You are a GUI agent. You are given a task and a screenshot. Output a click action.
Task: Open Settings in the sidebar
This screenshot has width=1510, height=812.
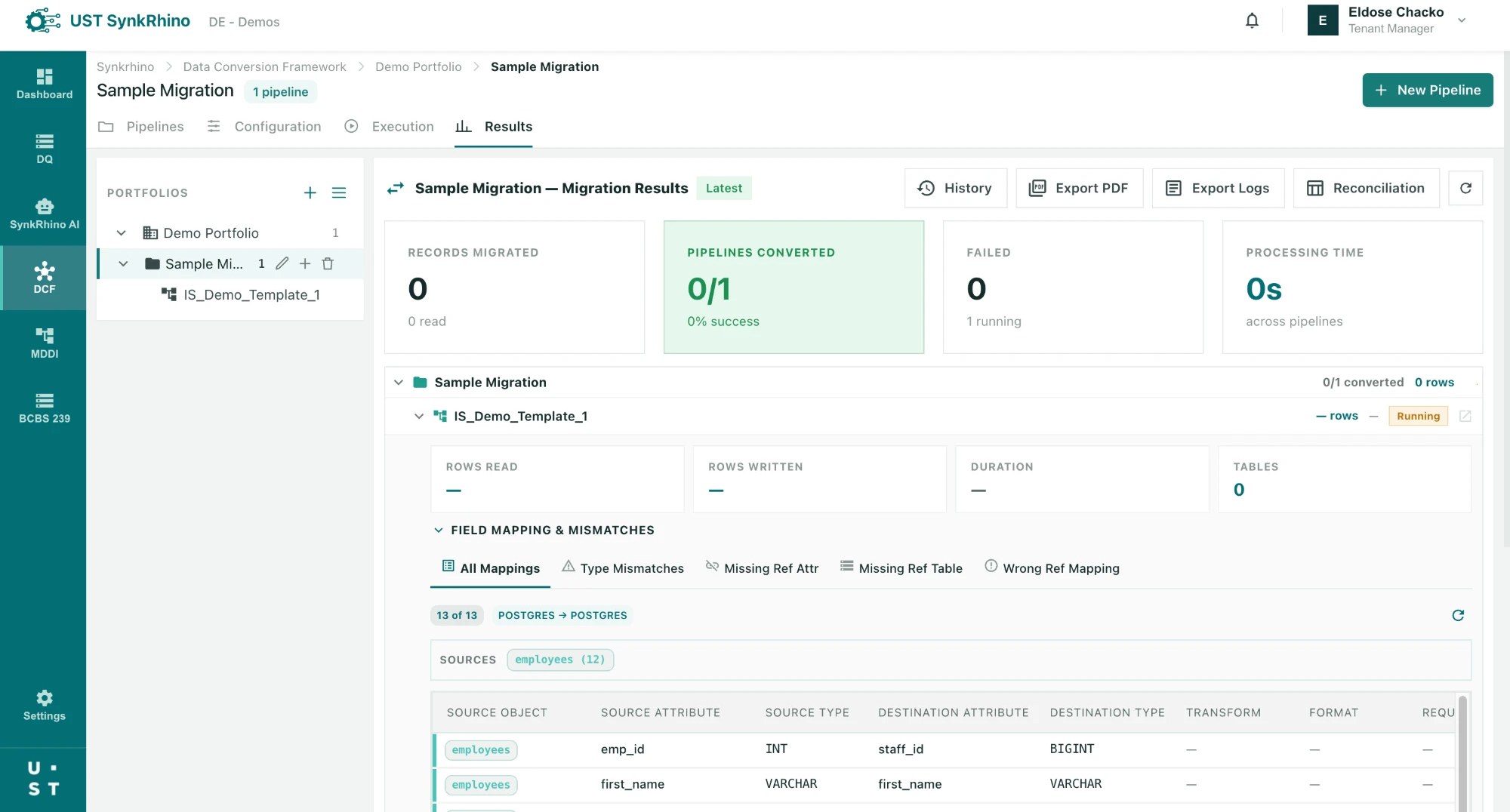tap(44, 705)
